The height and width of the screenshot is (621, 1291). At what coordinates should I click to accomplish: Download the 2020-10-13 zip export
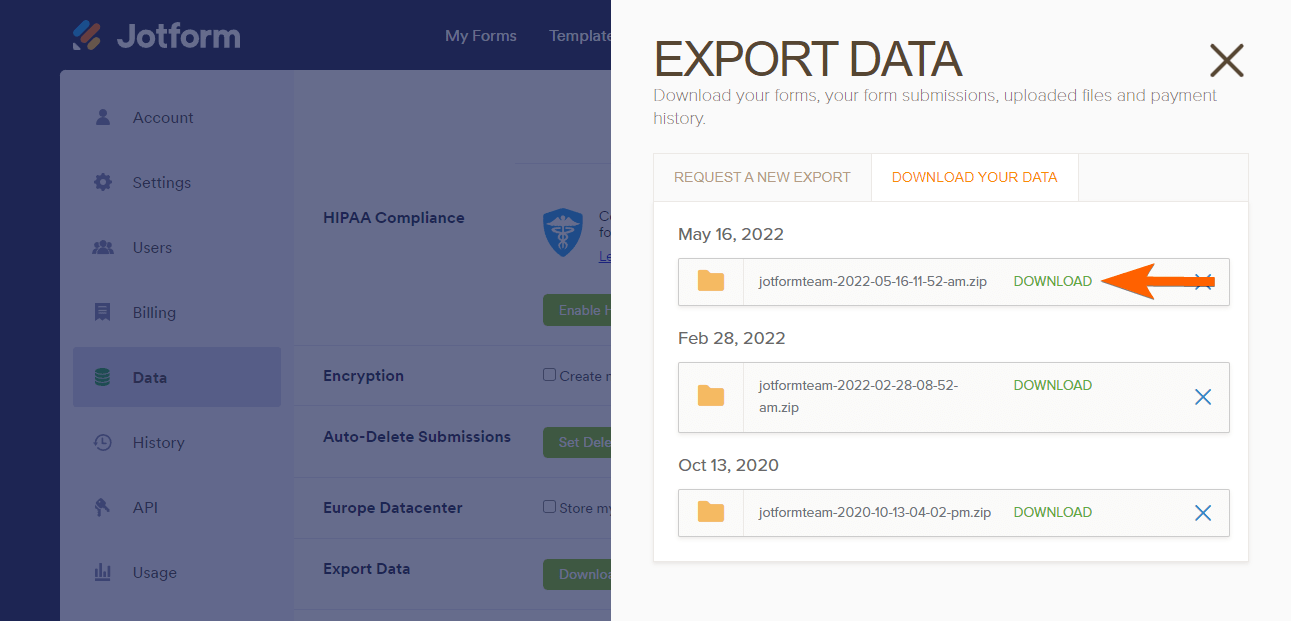tap(1052, 512)
